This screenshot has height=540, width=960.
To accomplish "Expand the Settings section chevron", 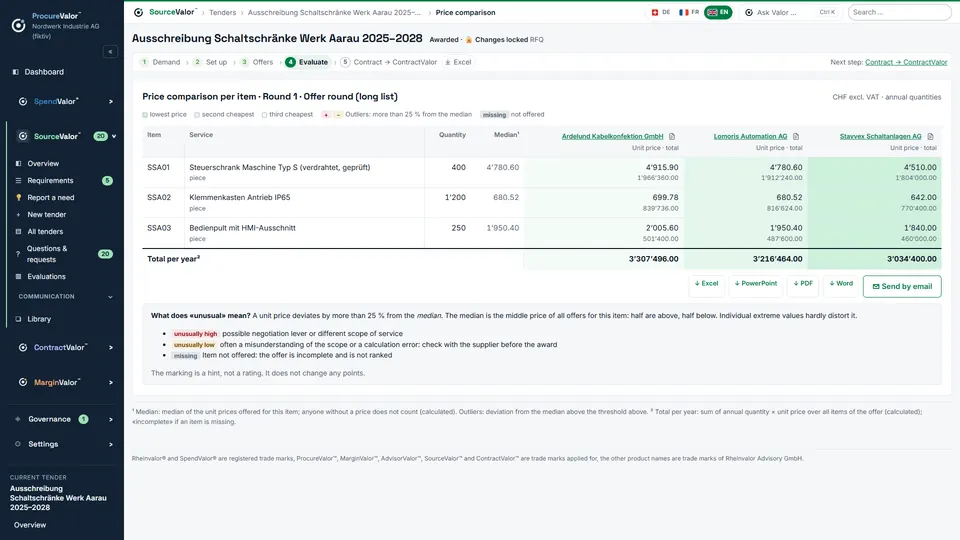I will point(111,444).
